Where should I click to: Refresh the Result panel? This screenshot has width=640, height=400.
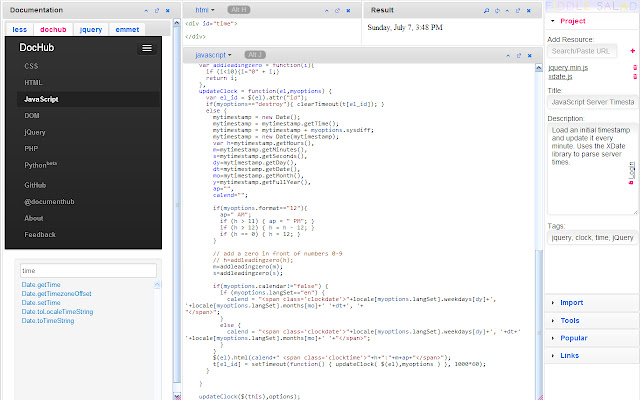pyautogui.click(x=497, y=11)
